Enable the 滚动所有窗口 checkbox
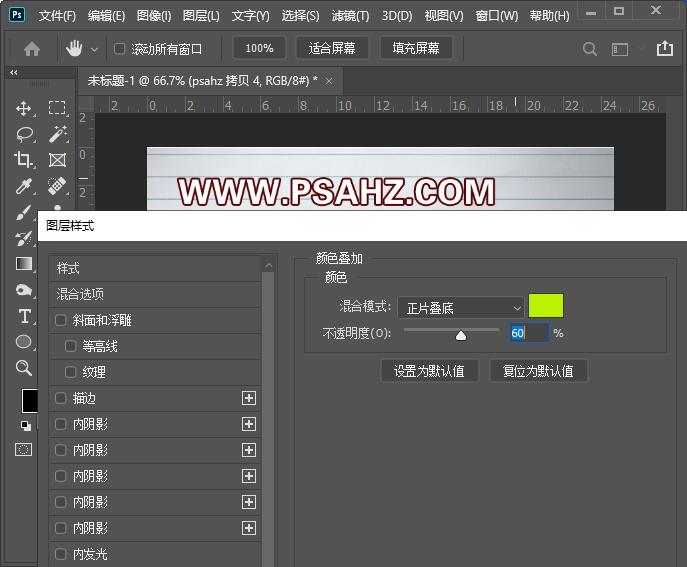The image size is (687, 567). pyautogui.click(x=119, y=48)
